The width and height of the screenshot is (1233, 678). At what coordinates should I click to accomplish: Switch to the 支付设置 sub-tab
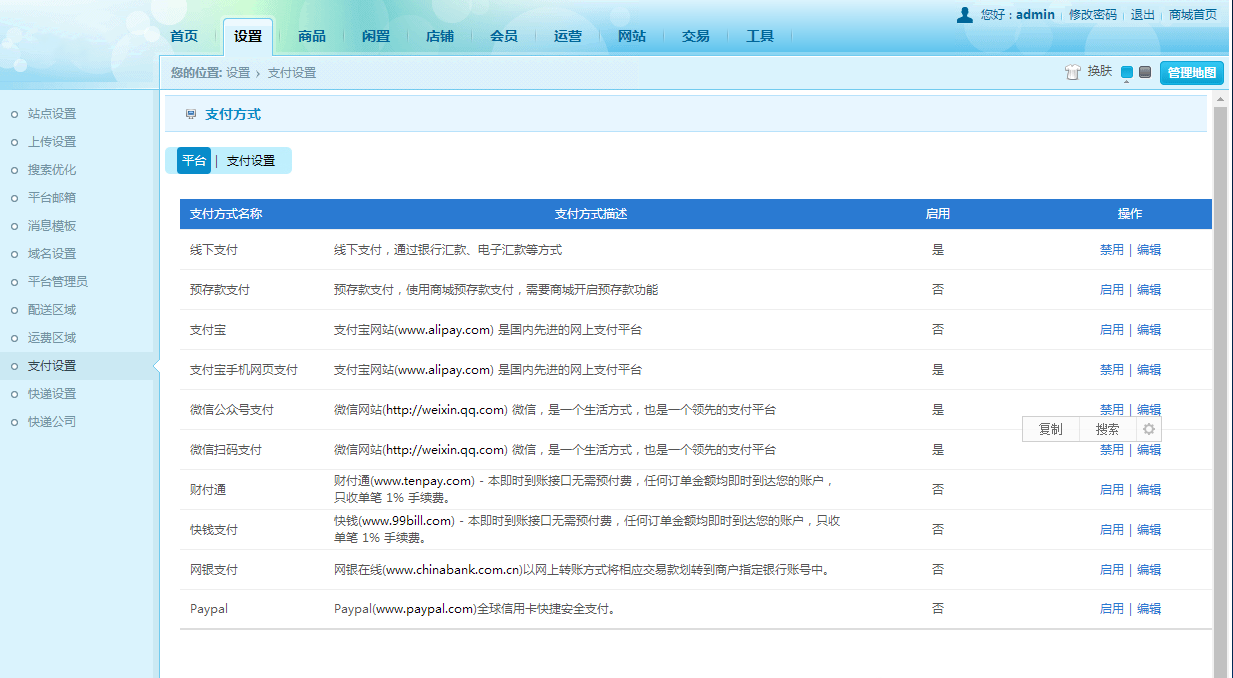pyautogui.click(x=251, y=161)
